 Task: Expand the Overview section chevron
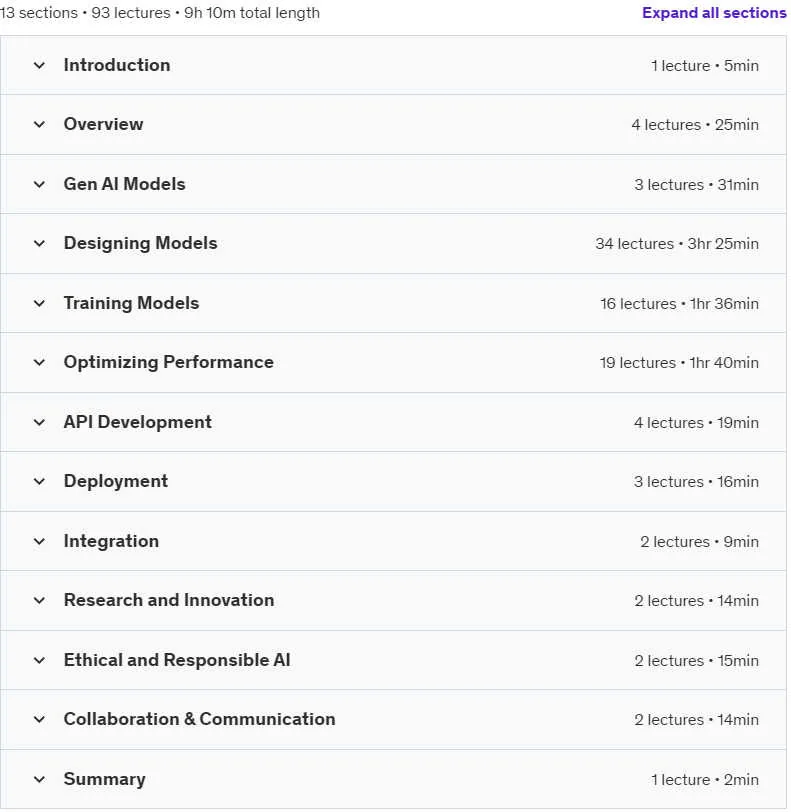(x=39, y=125)
